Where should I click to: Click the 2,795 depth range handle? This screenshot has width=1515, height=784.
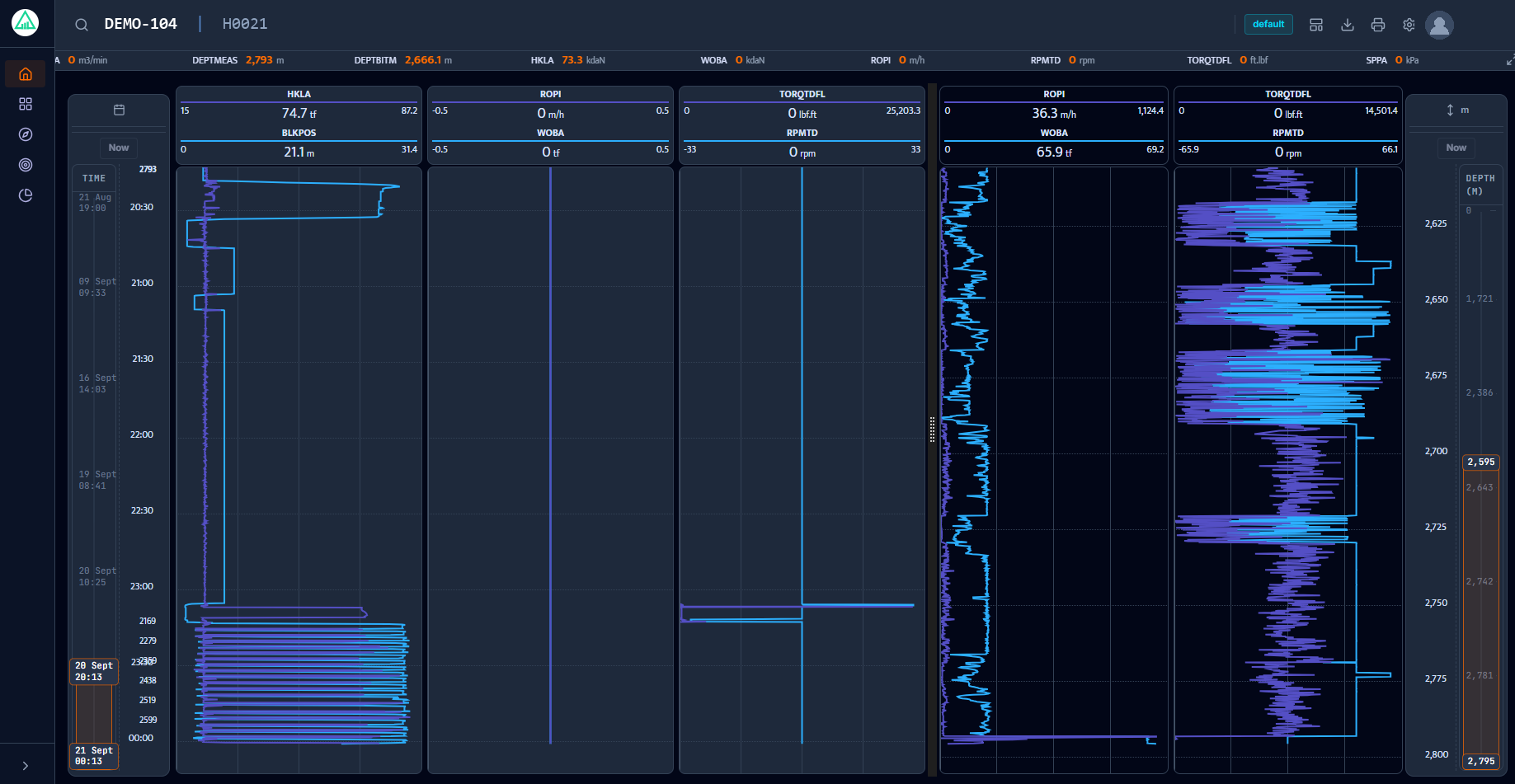point(1481,761)
